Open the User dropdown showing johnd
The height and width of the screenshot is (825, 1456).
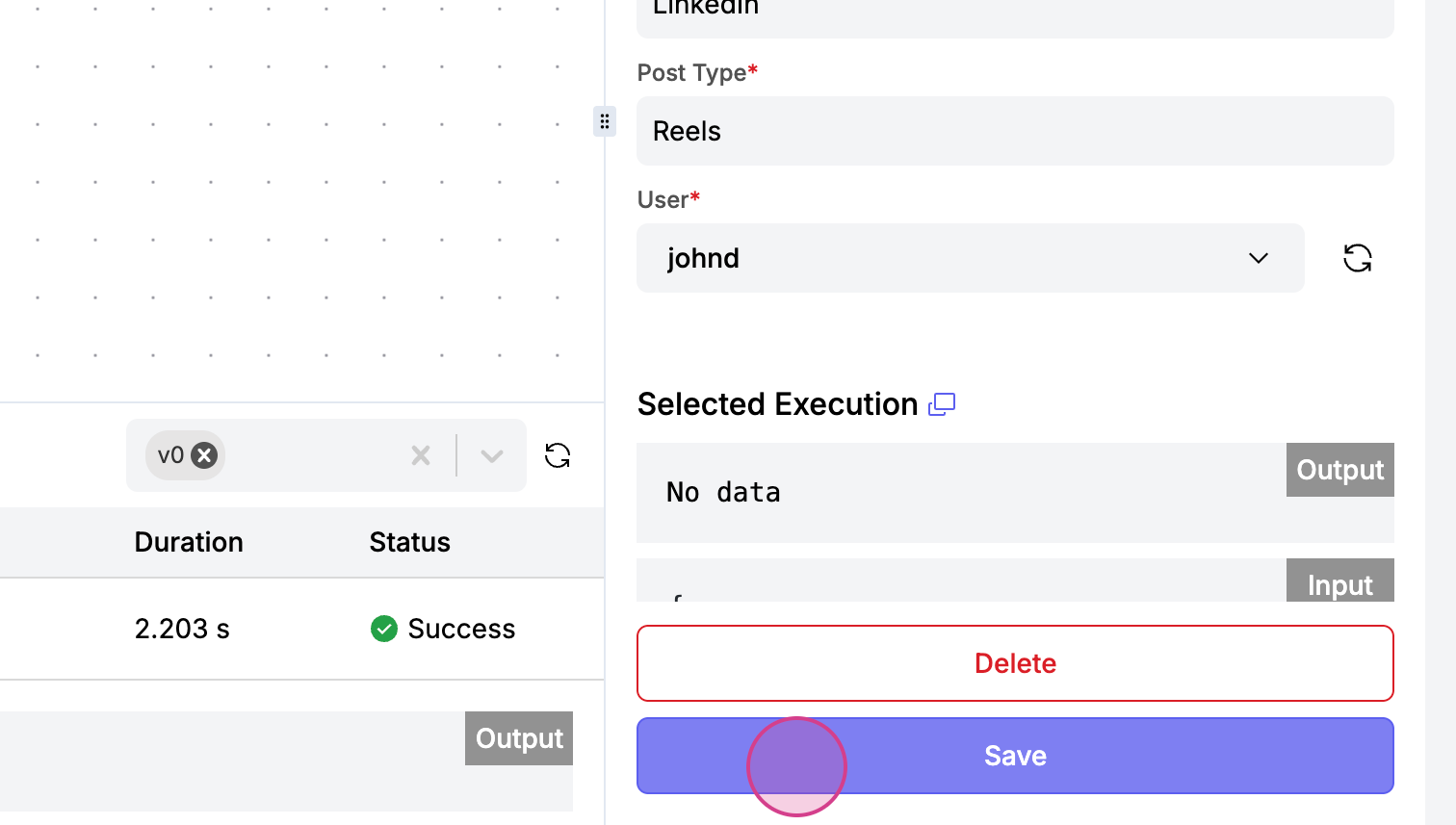(x=970, y=258)
